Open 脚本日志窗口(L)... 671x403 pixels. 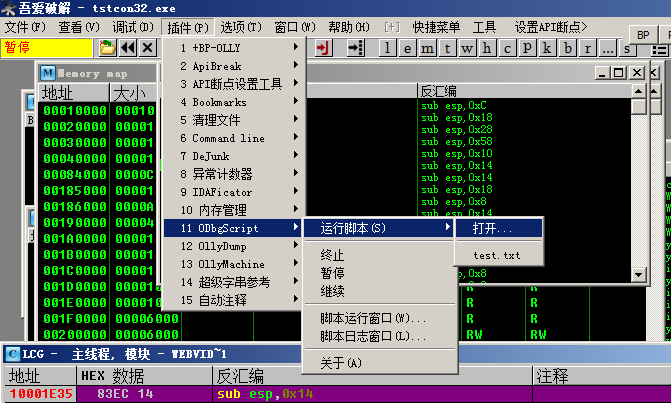click(379, 336)
